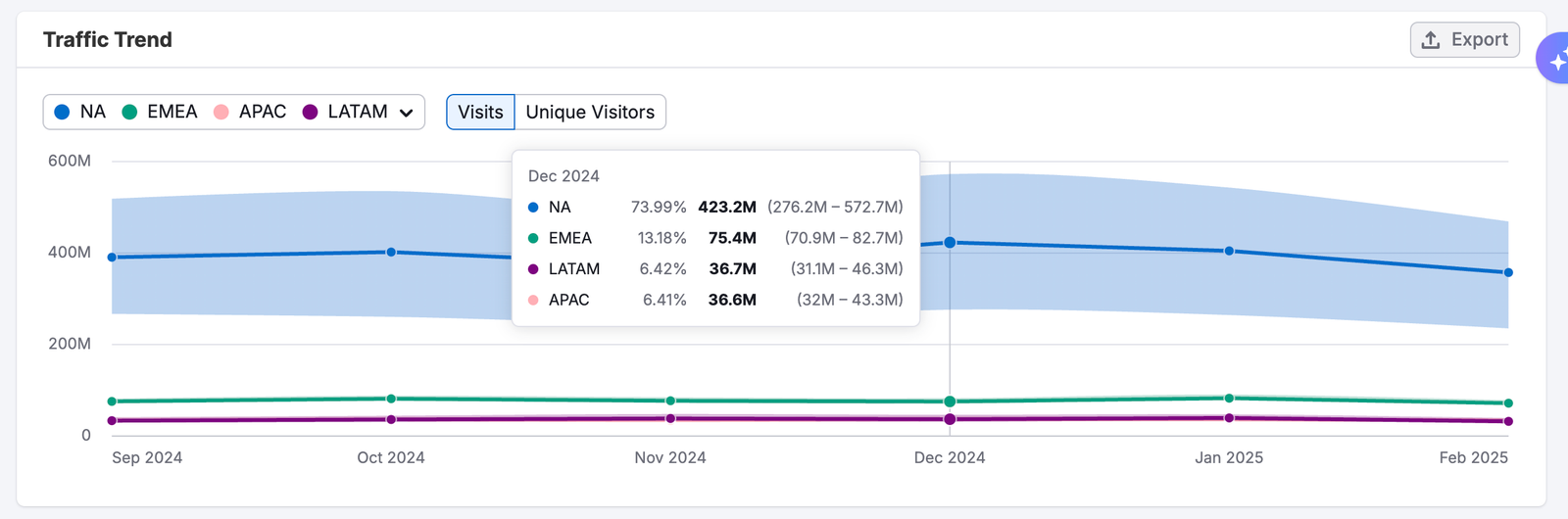Click the NA blue legend dot
1568x519 pixels.
coord(62,113)
